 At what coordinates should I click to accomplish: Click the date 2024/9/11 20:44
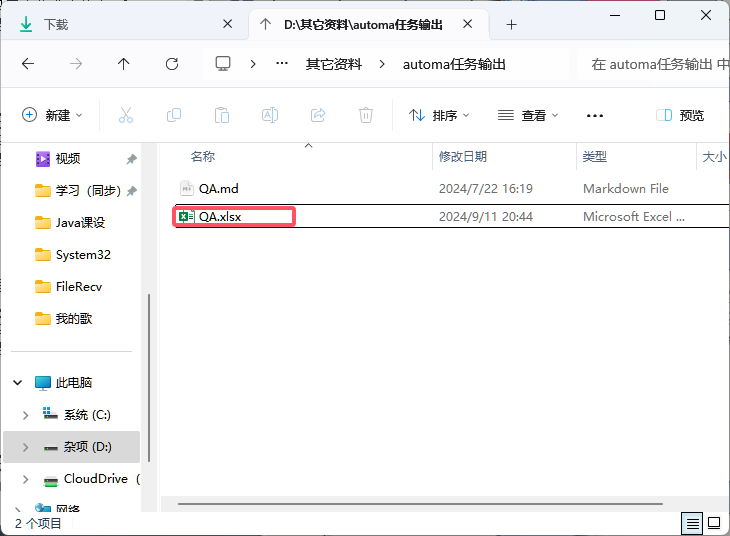[486, 217]
